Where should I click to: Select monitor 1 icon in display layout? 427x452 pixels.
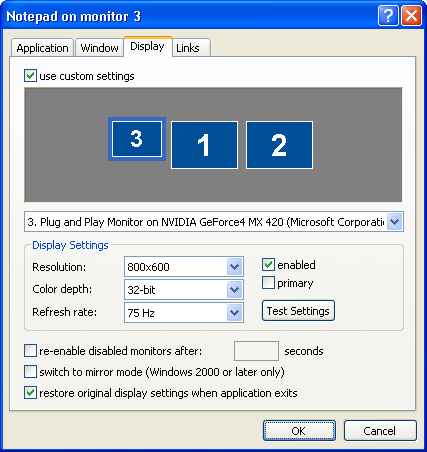pyautogui.click(x=204, y=145)
